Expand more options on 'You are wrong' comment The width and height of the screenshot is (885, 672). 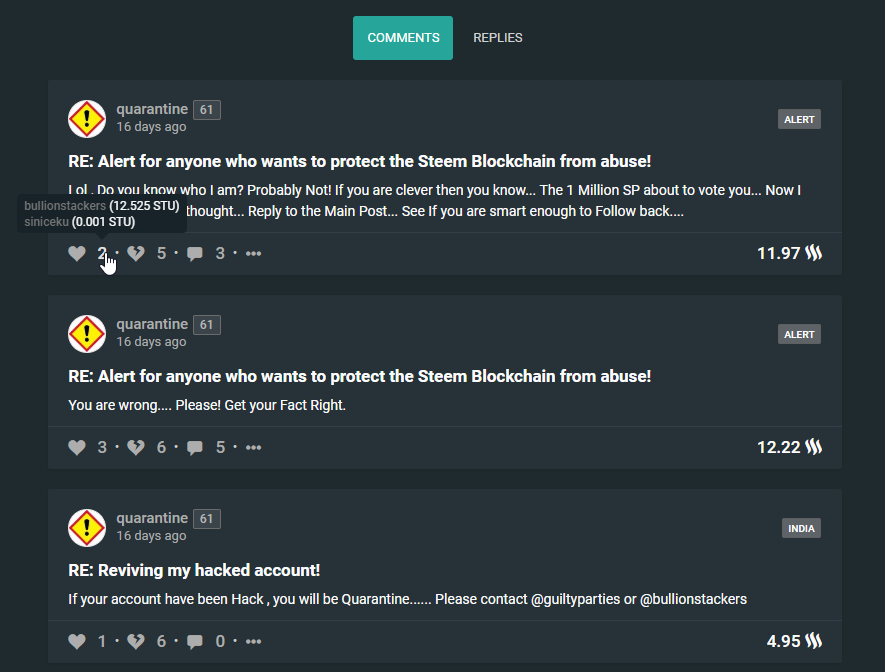pos(253,447)
